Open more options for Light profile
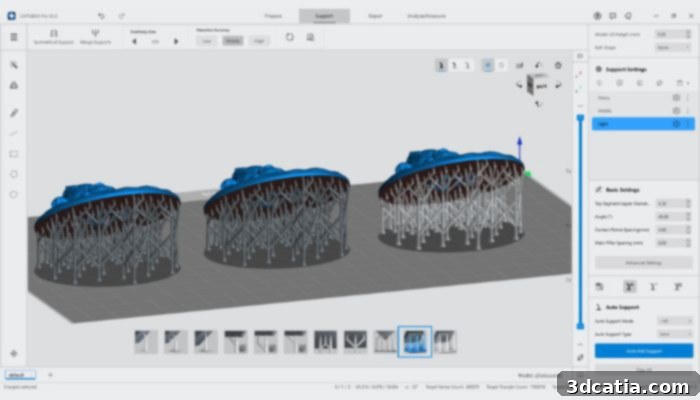Screen dimensions: 700x400 click(688, 124)
